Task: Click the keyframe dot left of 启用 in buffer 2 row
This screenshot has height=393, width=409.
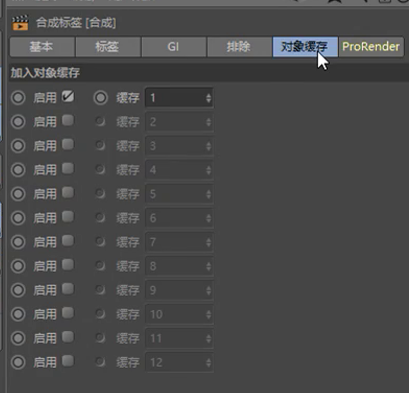Action: 18,122
